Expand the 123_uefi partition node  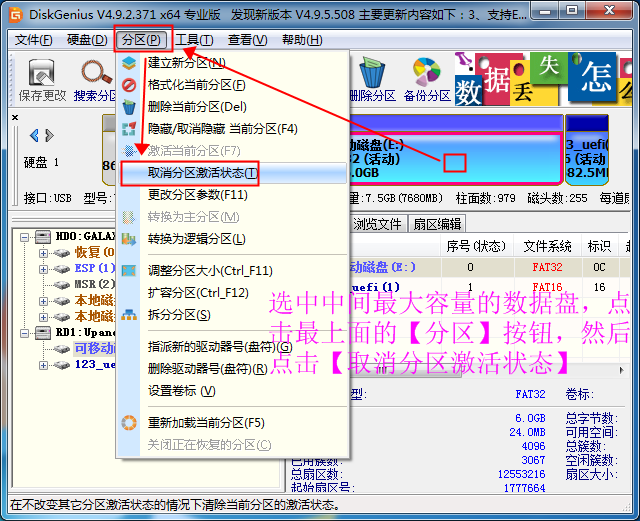coord(43,365)
